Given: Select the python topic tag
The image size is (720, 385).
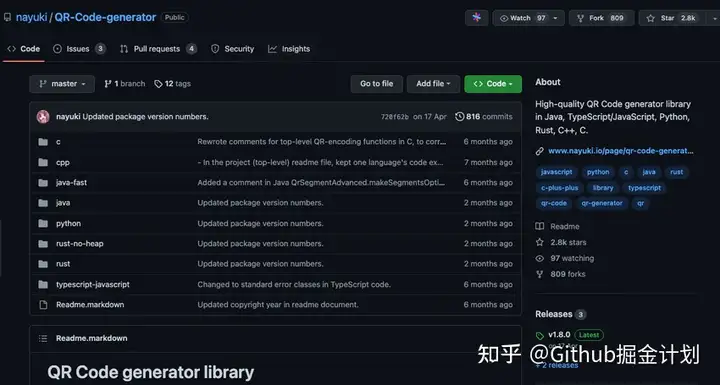Looking at the screenshot, I should [598, 172].
